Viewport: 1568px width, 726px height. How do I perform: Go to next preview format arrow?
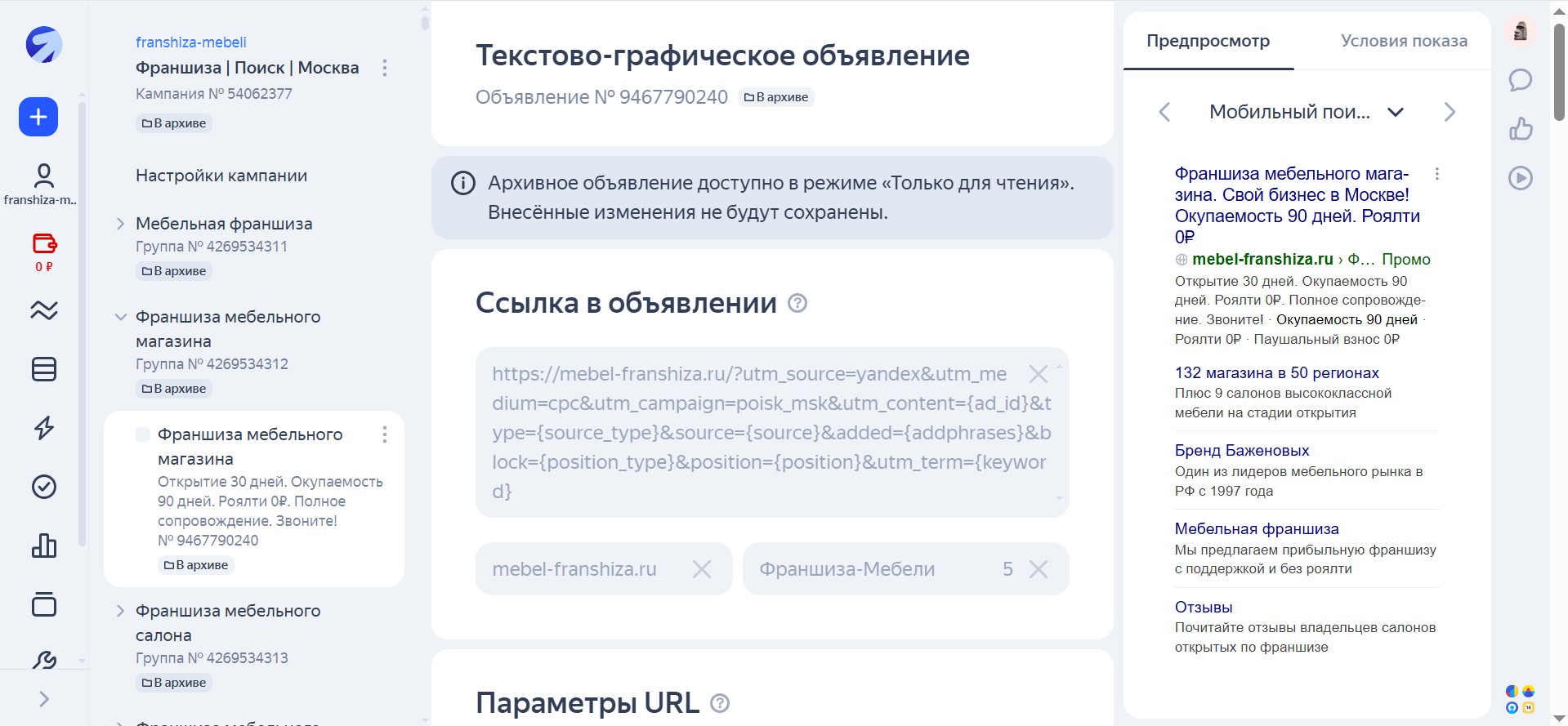1450,112
